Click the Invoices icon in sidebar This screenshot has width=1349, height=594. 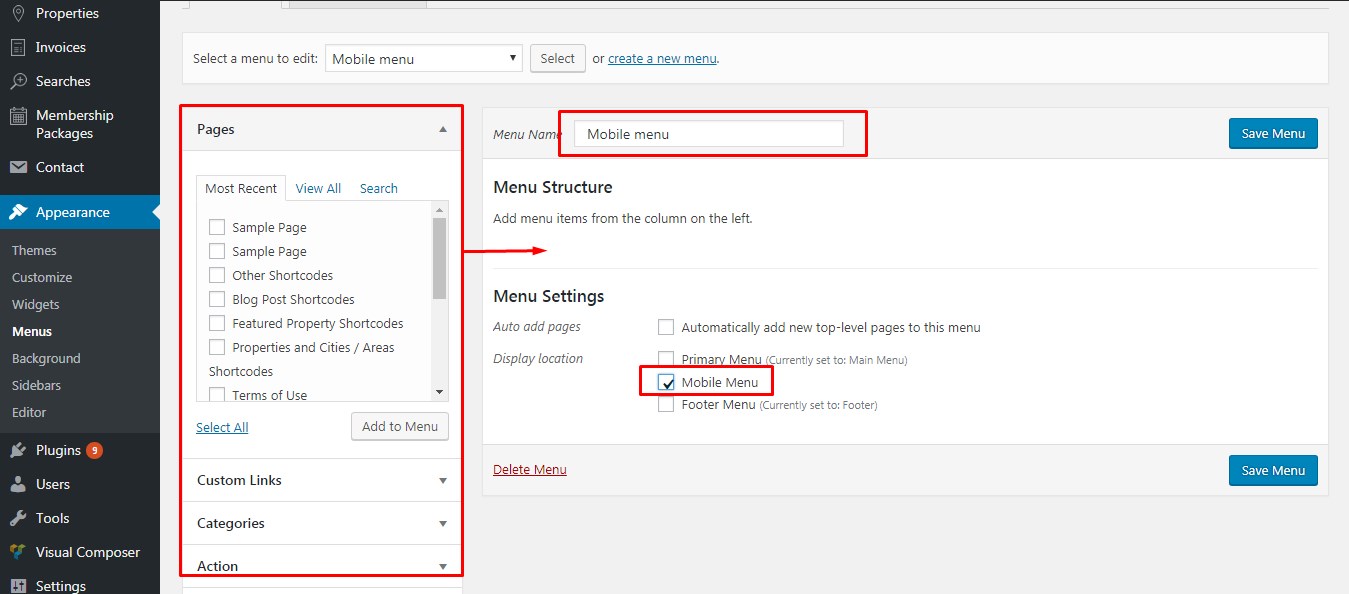click(18, 47)
